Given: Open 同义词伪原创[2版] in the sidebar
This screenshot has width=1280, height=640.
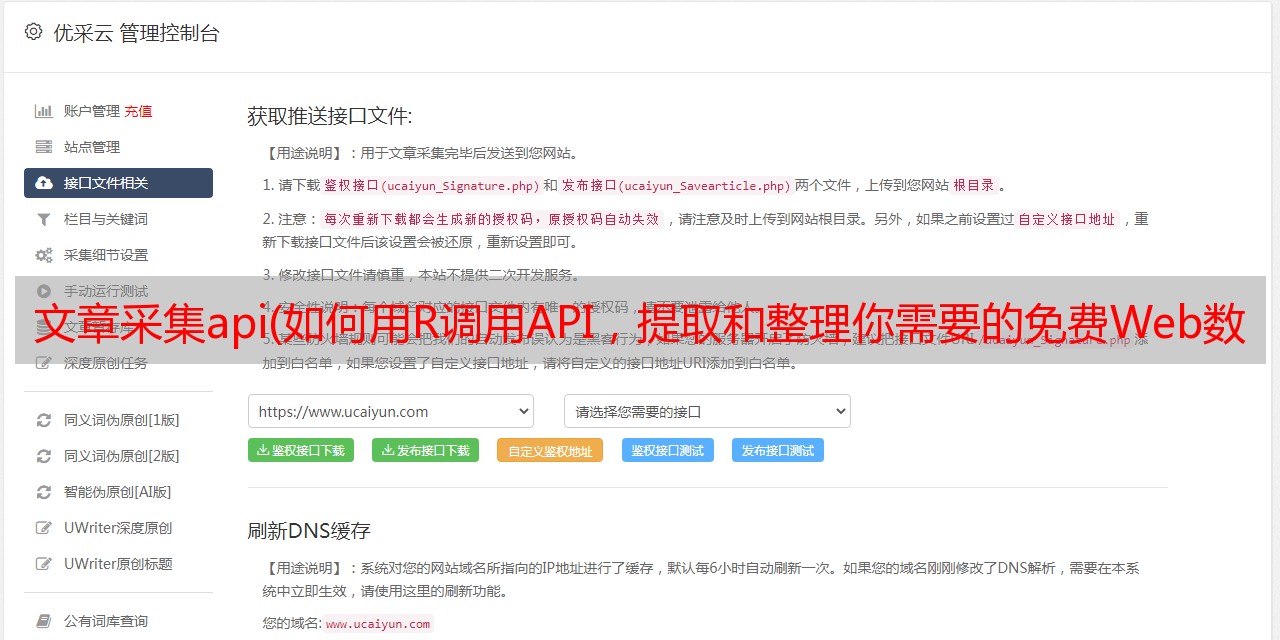Looking at the screenshot, I should (121, 456).
